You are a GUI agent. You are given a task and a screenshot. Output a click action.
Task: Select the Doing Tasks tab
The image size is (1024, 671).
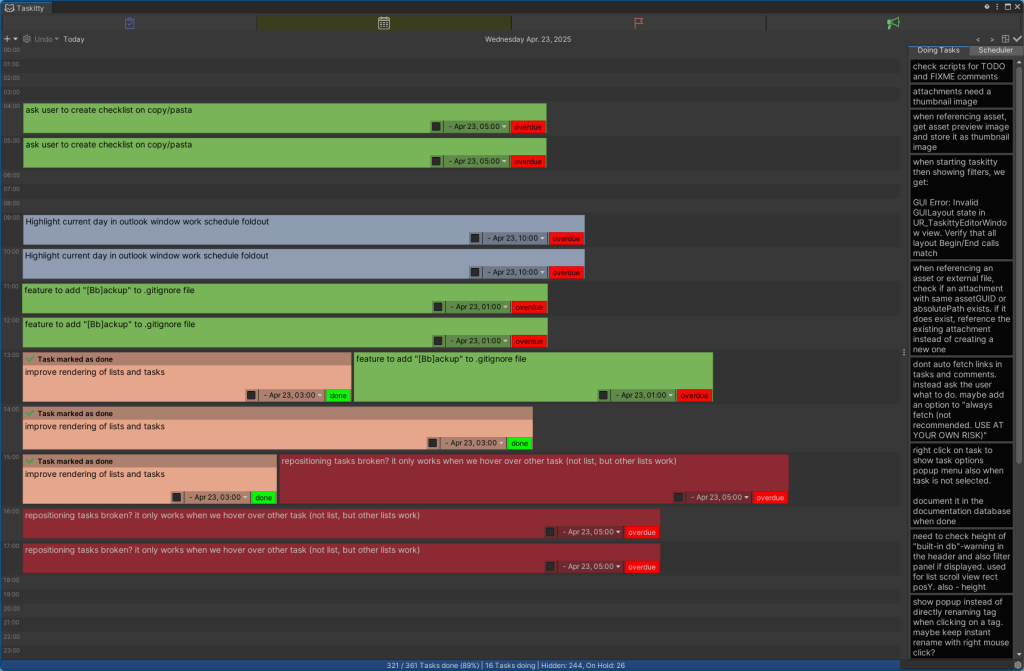point(938,50)
